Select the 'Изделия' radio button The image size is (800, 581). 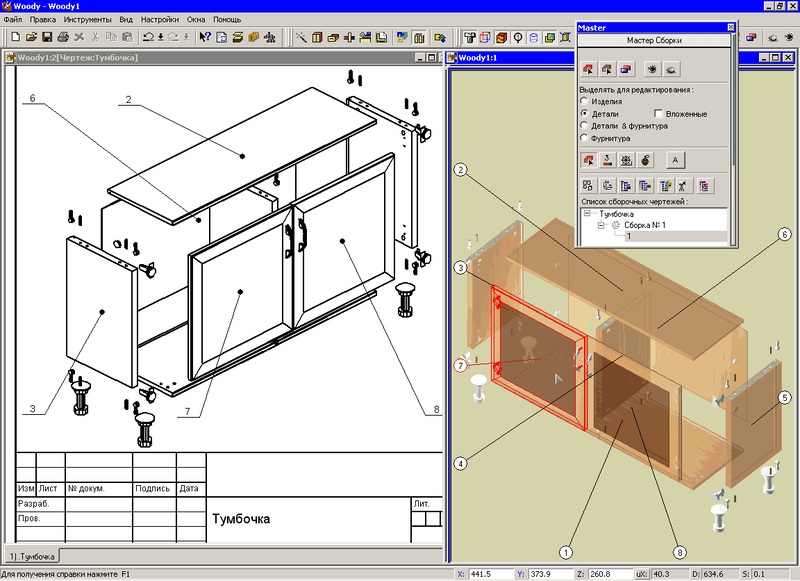tap(584, 102)
